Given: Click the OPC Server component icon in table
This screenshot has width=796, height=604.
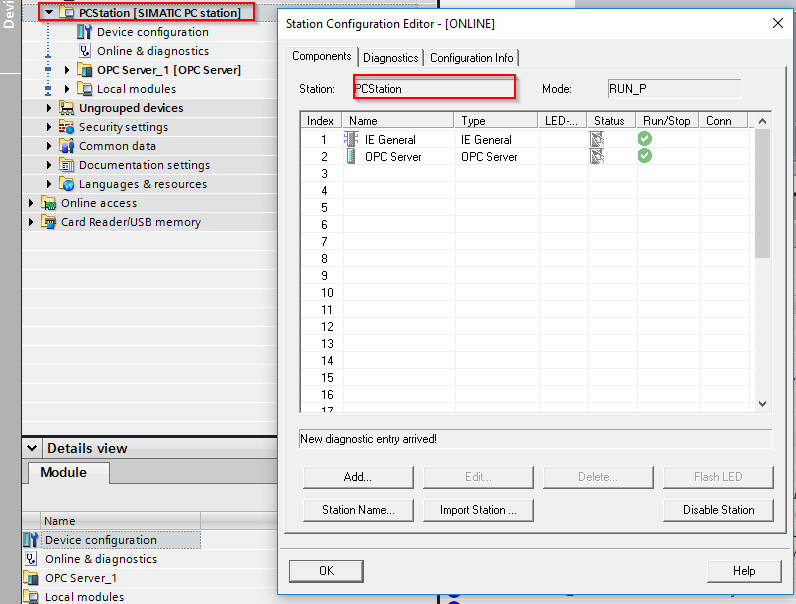Looking at the screenshot, I should point(351,156).
